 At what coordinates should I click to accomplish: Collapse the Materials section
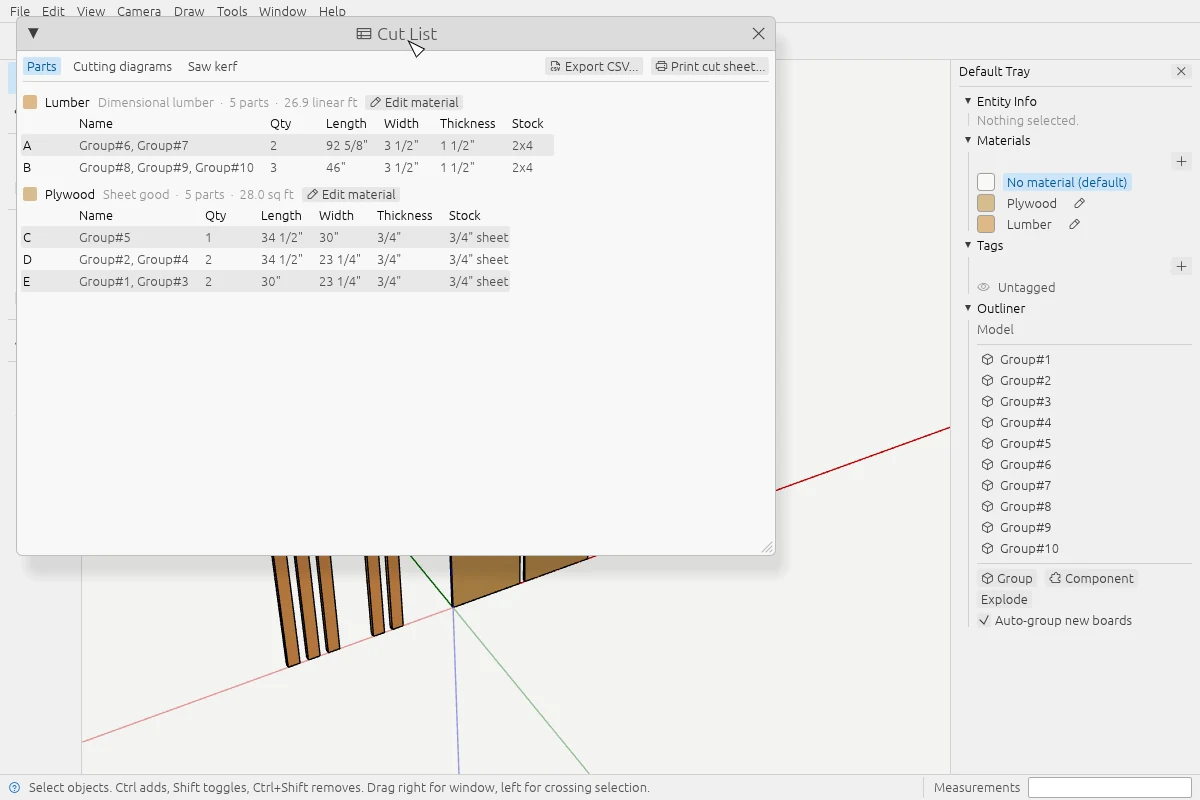968,140
